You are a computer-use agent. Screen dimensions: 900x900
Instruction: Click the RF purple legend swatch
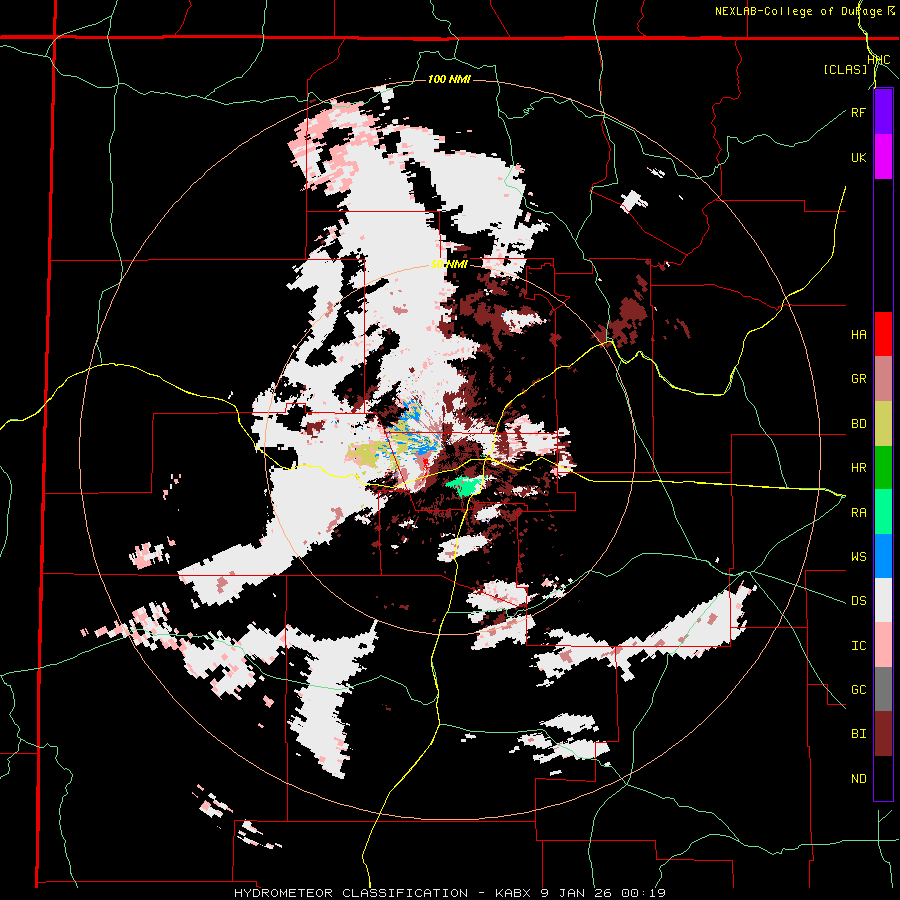pos(883,112)
